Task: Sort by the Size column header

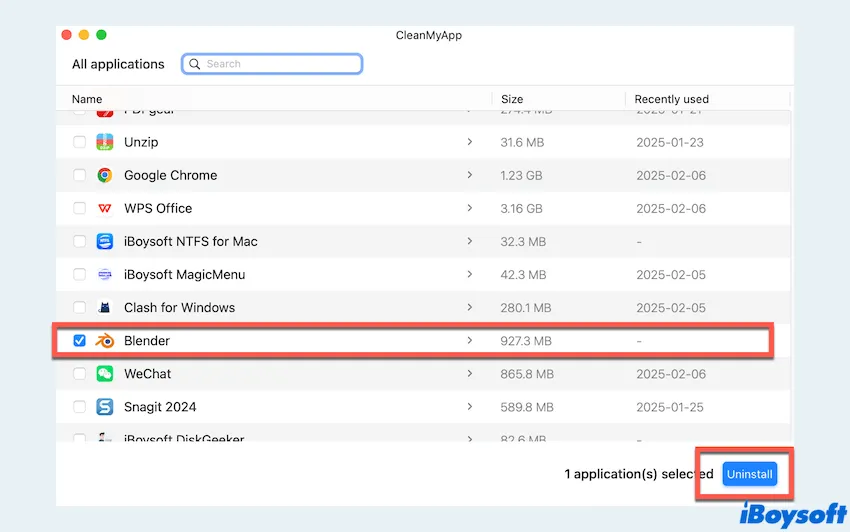Action: pyautogui.click(x=512, y=99)
